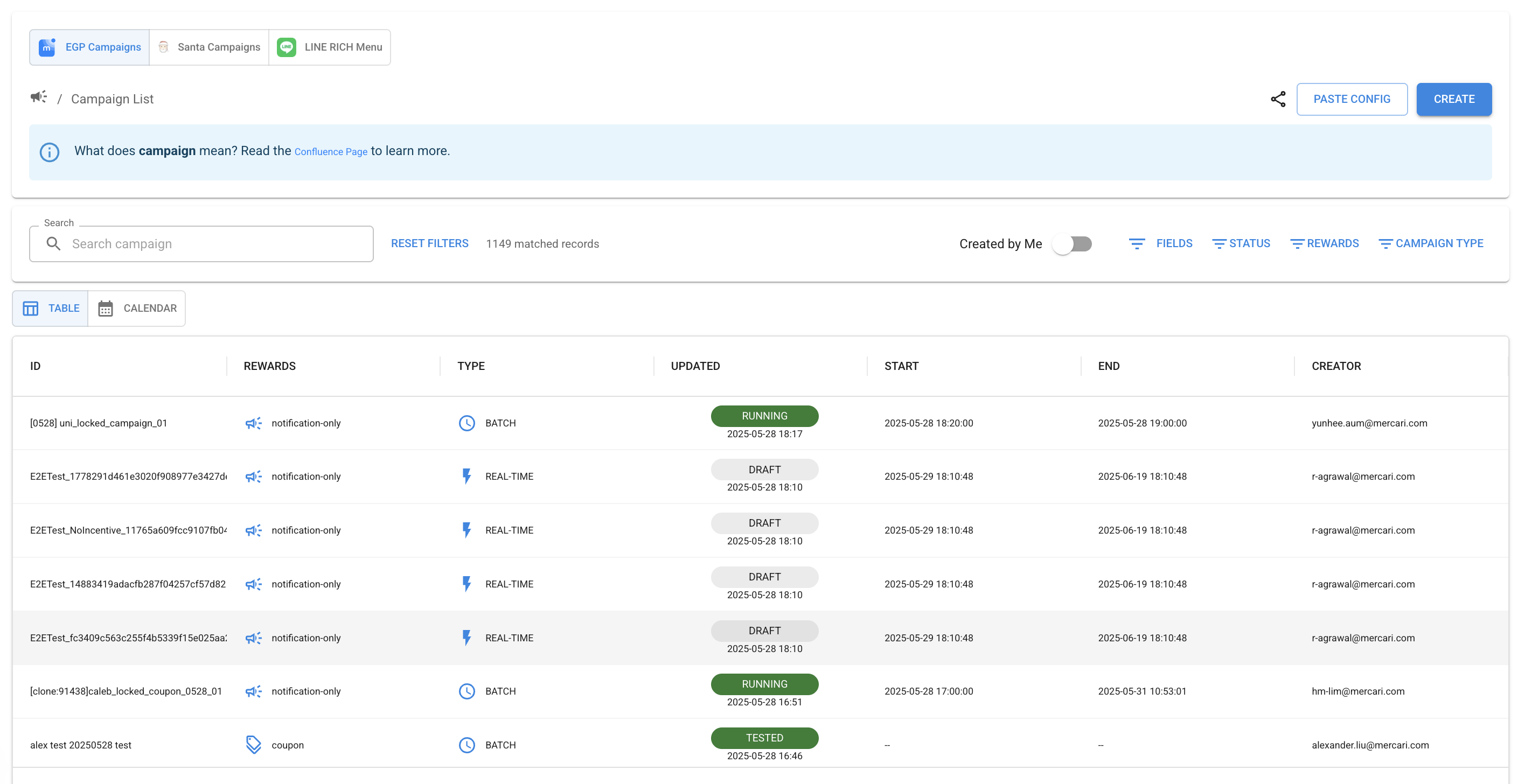Open the CAMPAIGN TYPE filter dropdown
This screenshot has width=1518, height=784.
(1430, 244)
